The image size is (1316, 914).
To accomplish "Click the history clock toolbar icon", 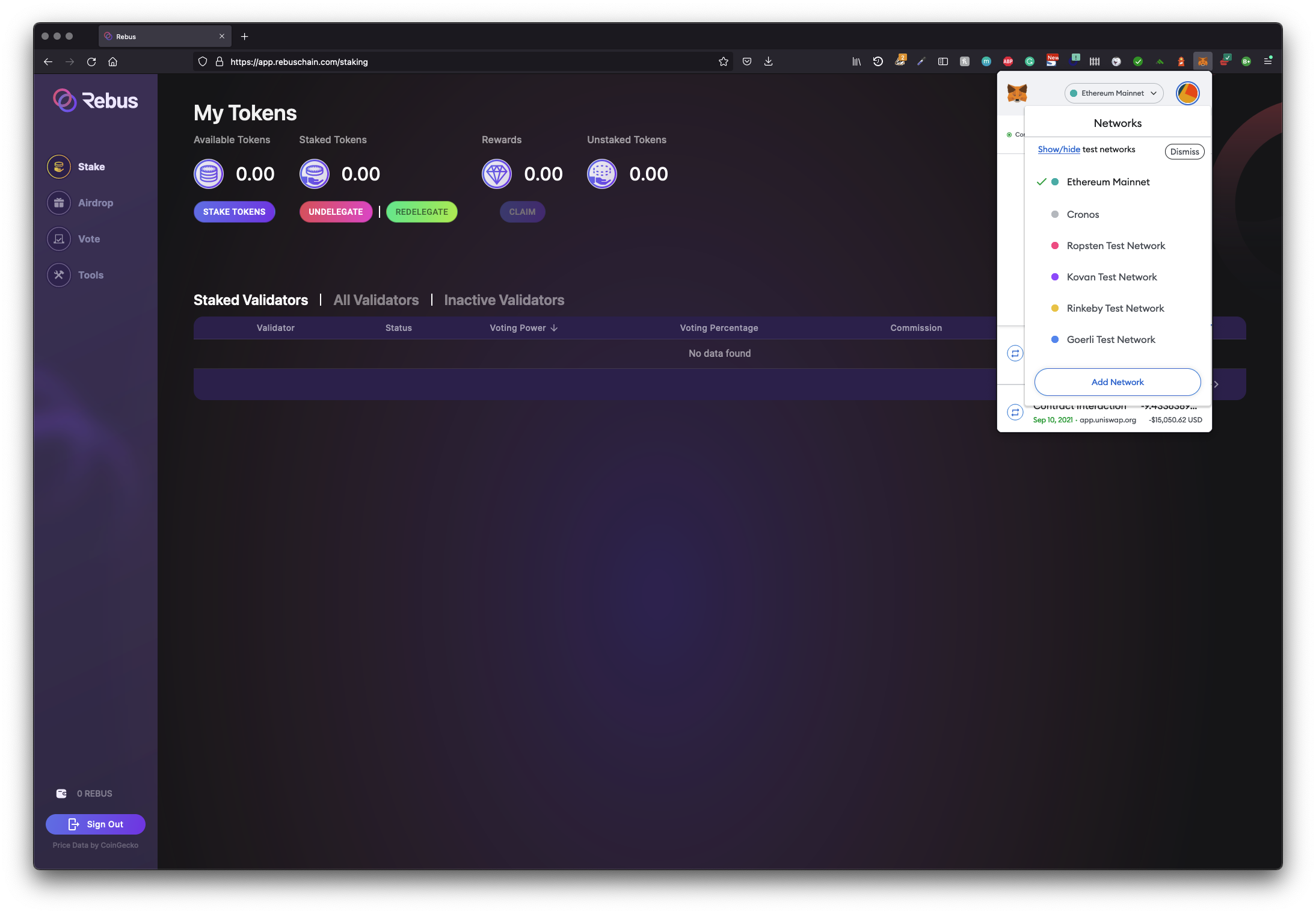I will tap(878, 61).
